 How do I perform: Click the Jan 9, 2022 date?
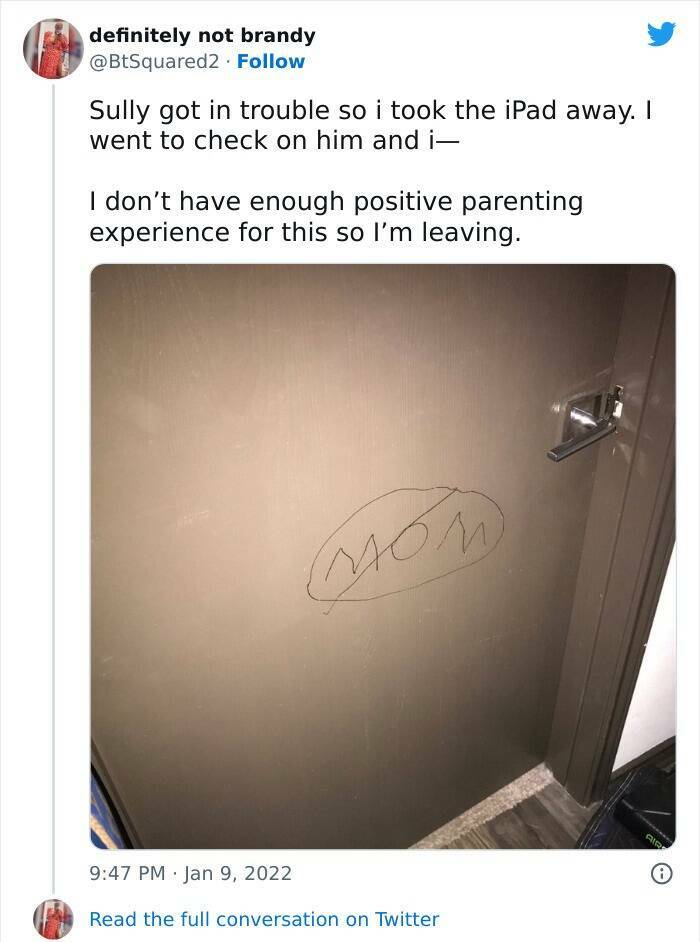237,873
